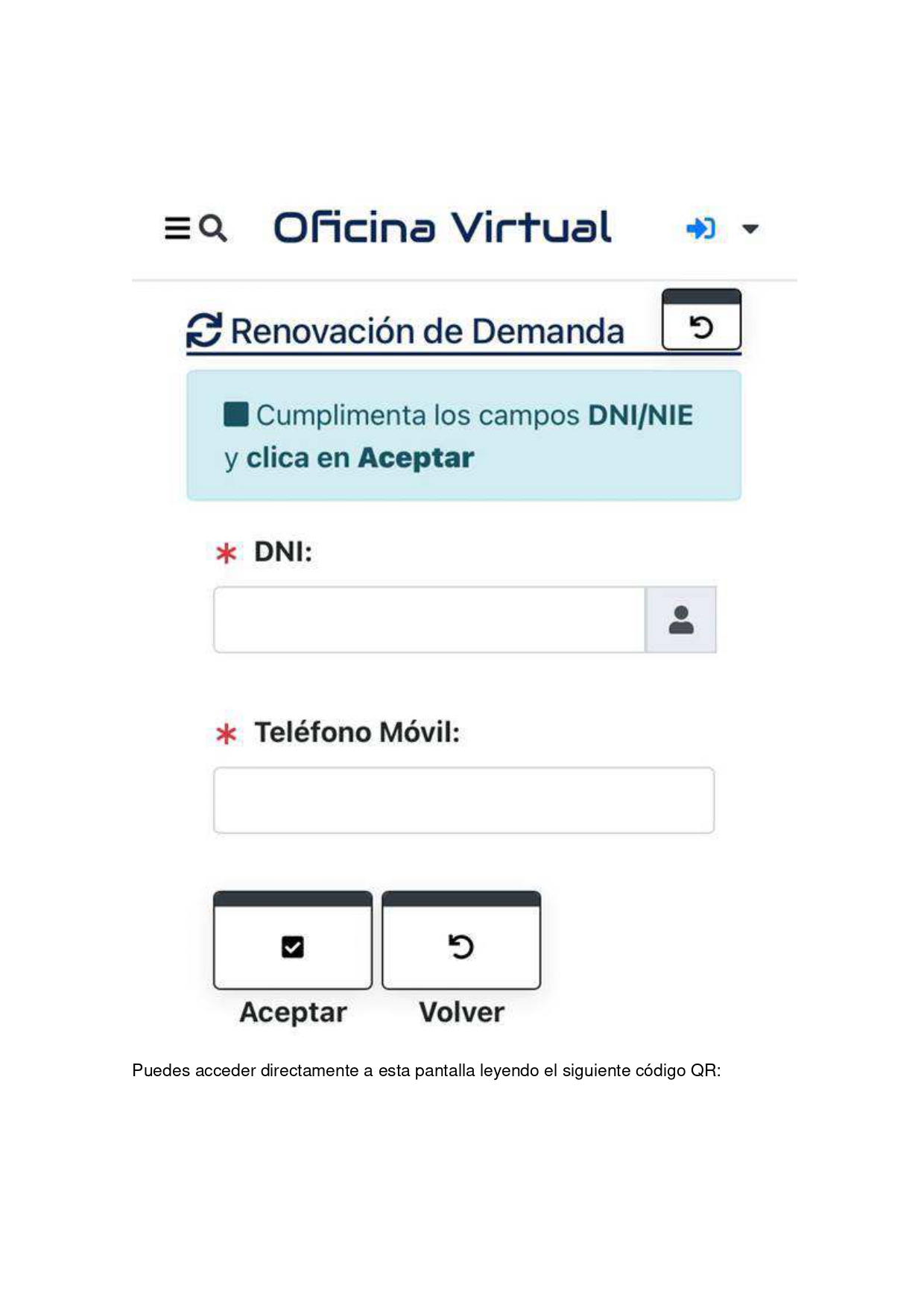The height and width of the screenshot is (1308, 924).
Task: Click the Renovación de Demanda heading
Action: [427, 331]
